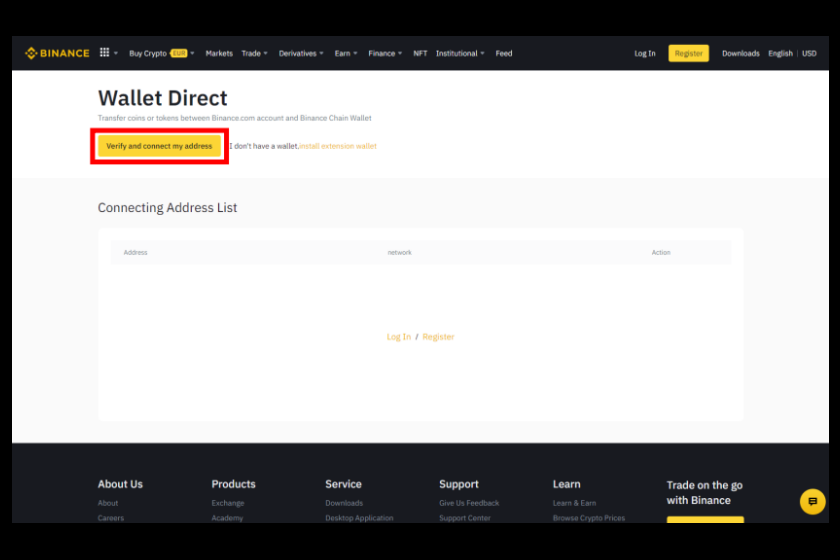Open the apps grid menu icon
Viewport: 840px width, 560px height.
(x=104, y=53)
